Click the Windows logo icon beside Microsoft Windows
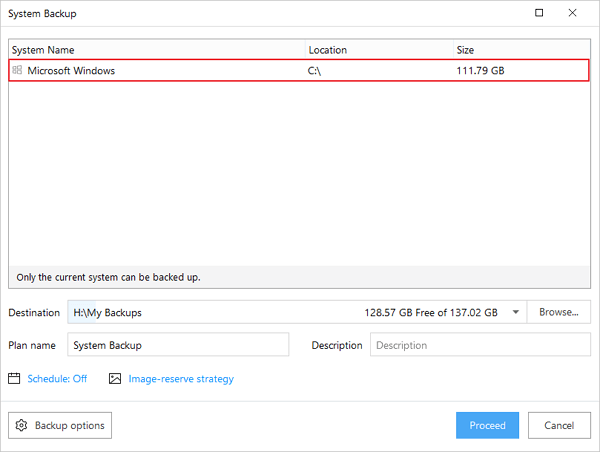This screenshot has height=452, width=600. pos(17,70)
